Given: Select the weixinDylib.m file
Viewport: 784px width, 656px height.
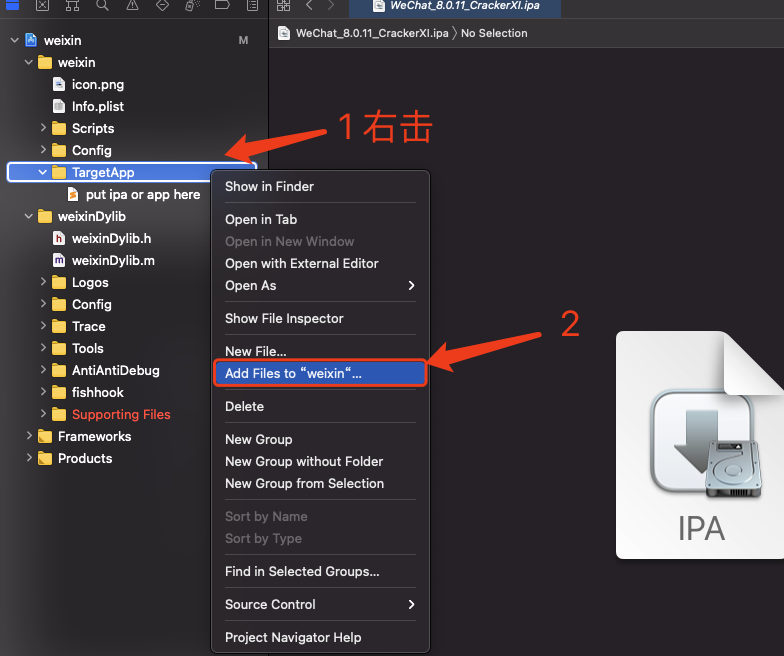Looking at the screenshot, I should point(112,260).
